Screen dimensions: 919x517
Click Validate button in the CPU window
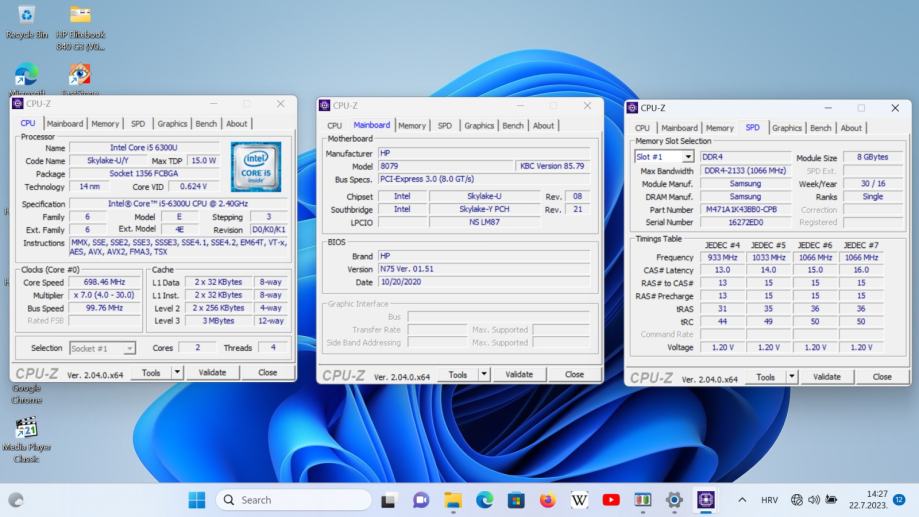(212, 372)
